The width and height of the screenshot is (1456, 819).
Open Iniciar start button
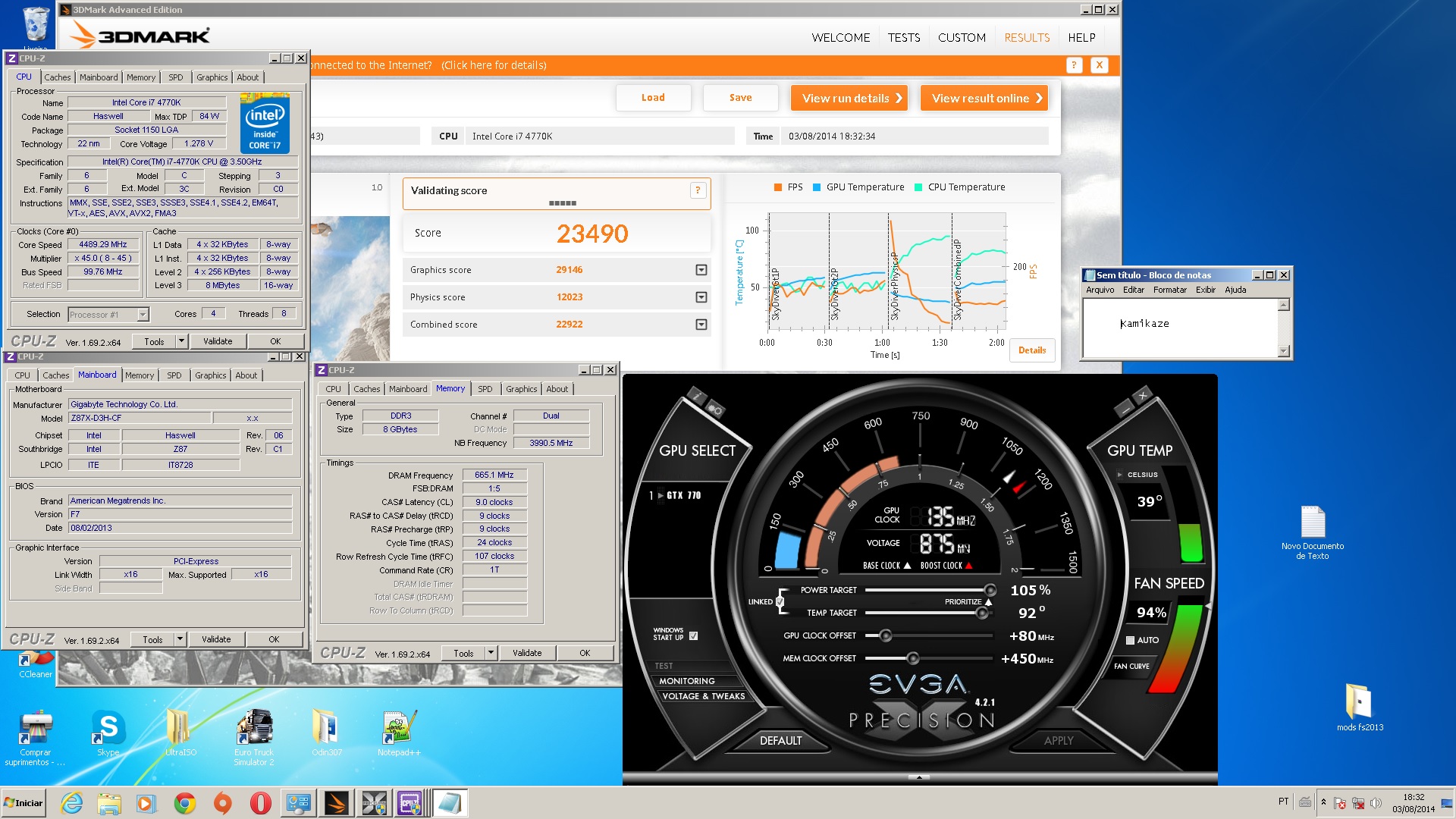coord(24,803)
